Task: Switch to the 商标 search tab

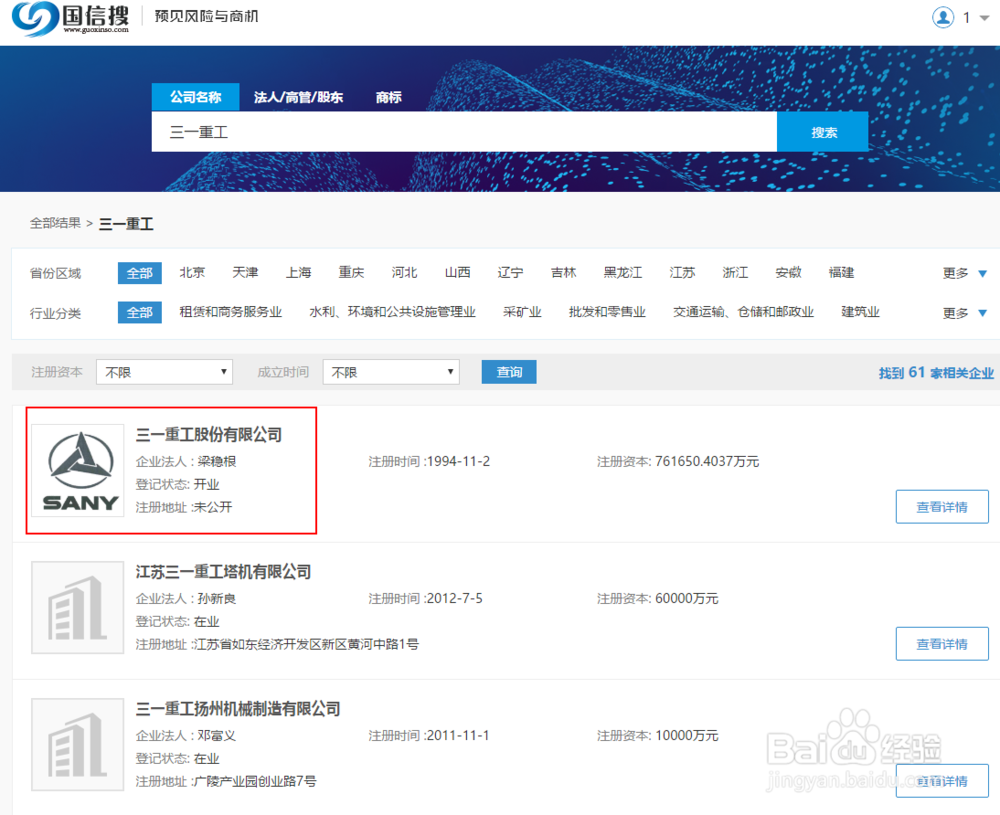Action: pos(388,97)
